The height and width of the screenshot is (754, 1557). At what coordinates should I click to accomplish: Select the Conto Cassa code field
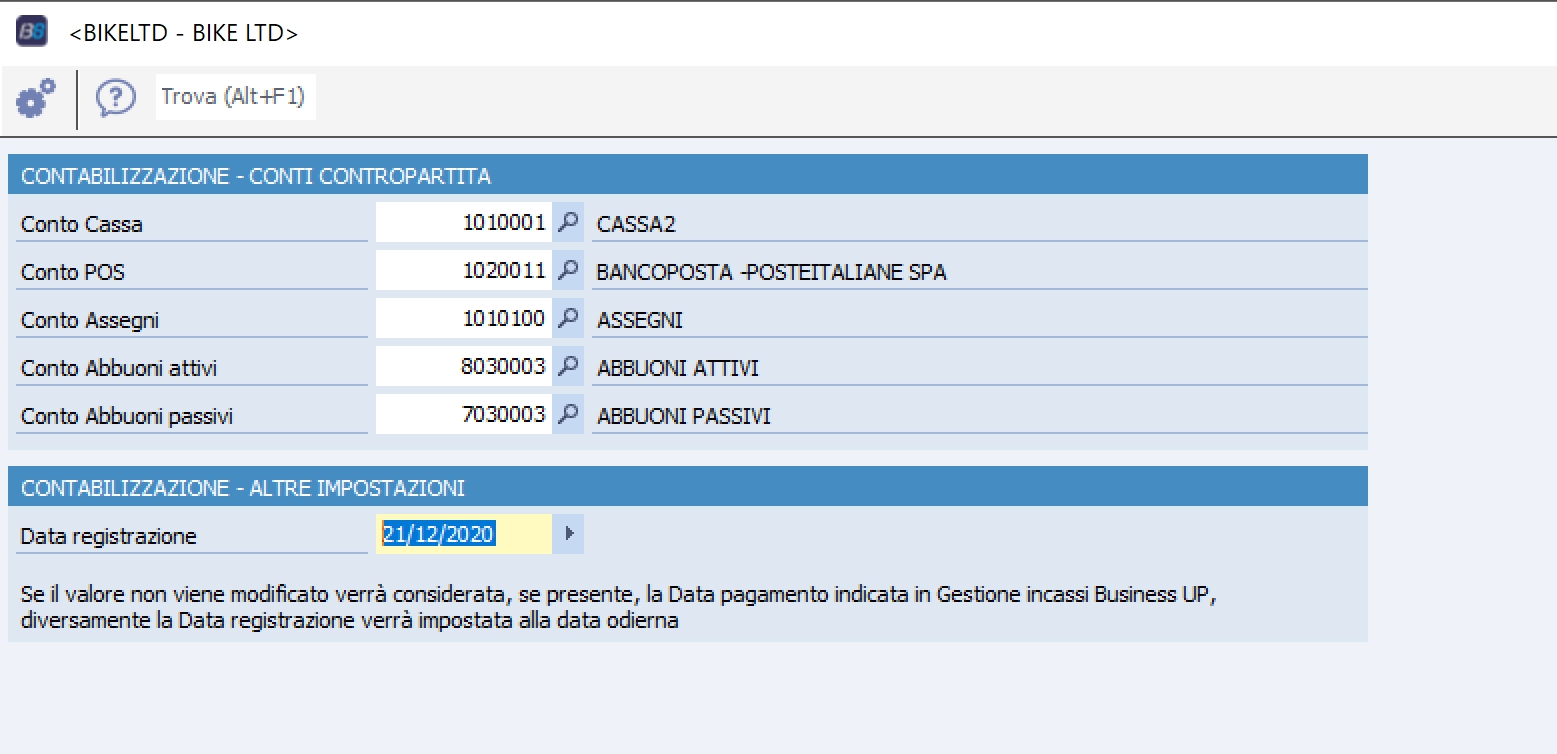(x=464, y=223)
